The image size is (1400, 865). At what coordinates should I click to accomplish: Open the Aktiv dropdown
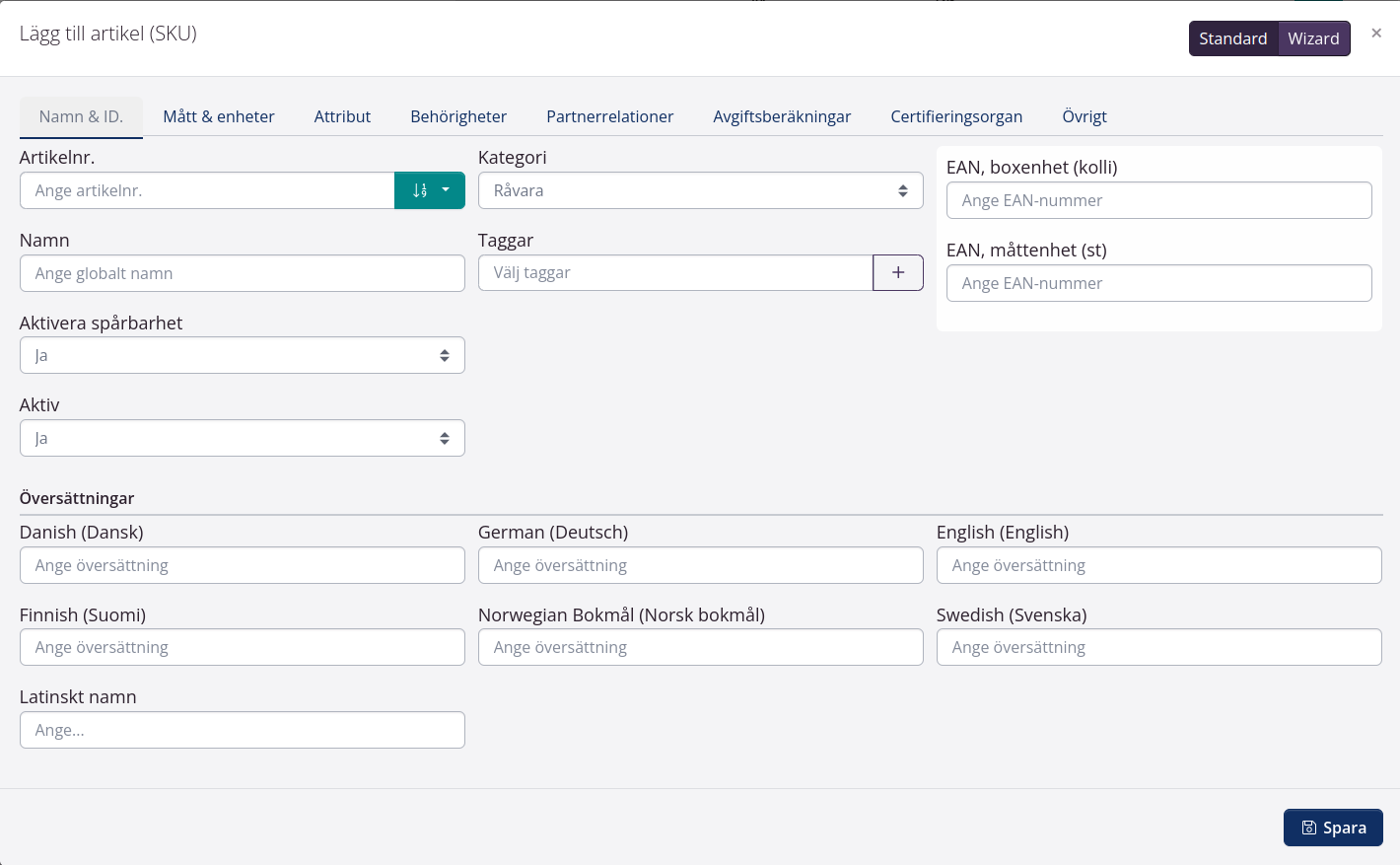[242, 438]
